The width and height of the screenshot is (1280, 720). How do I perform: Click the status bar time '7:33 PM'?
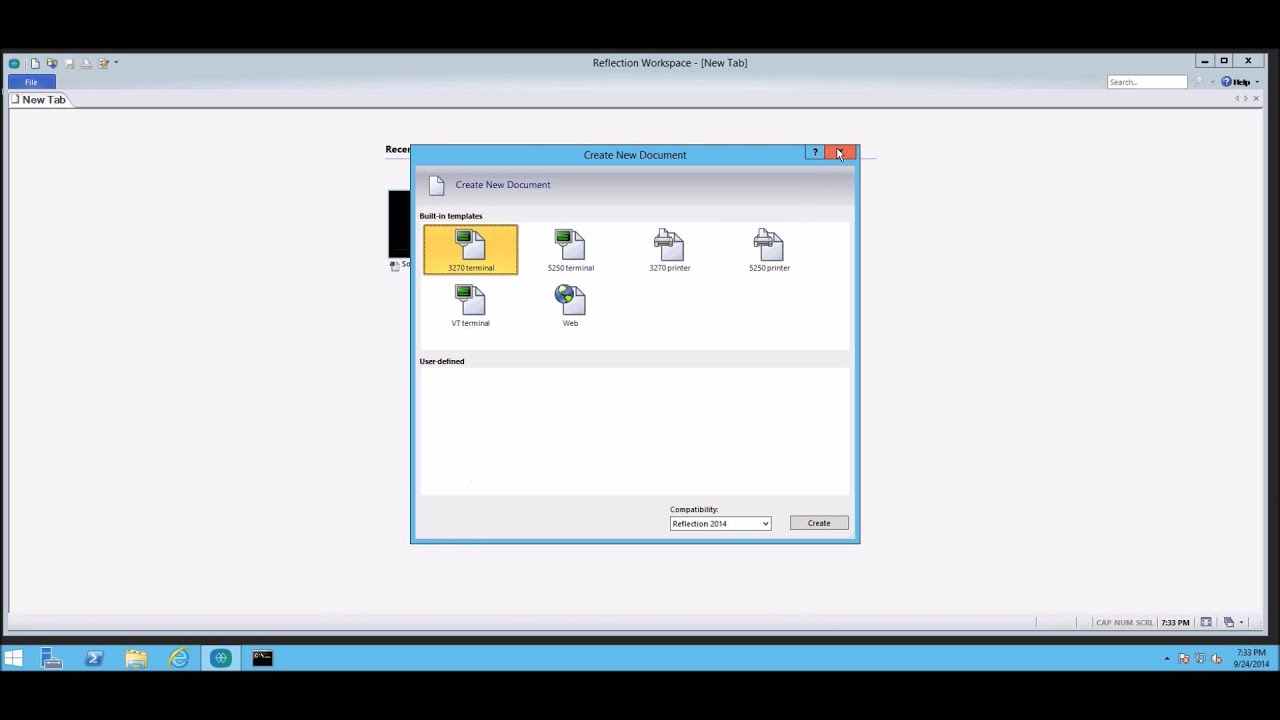point(1175,623)
